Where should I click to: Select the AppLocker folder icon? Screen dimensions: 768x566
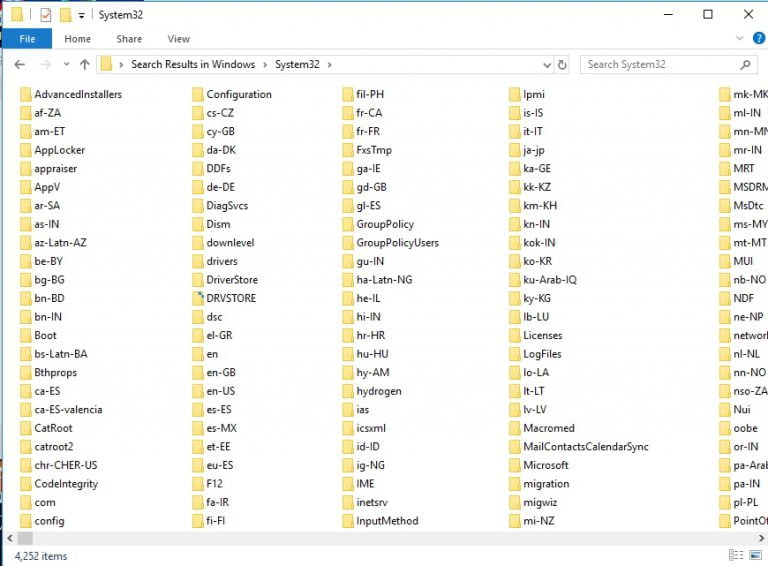(x=25, y=150)
